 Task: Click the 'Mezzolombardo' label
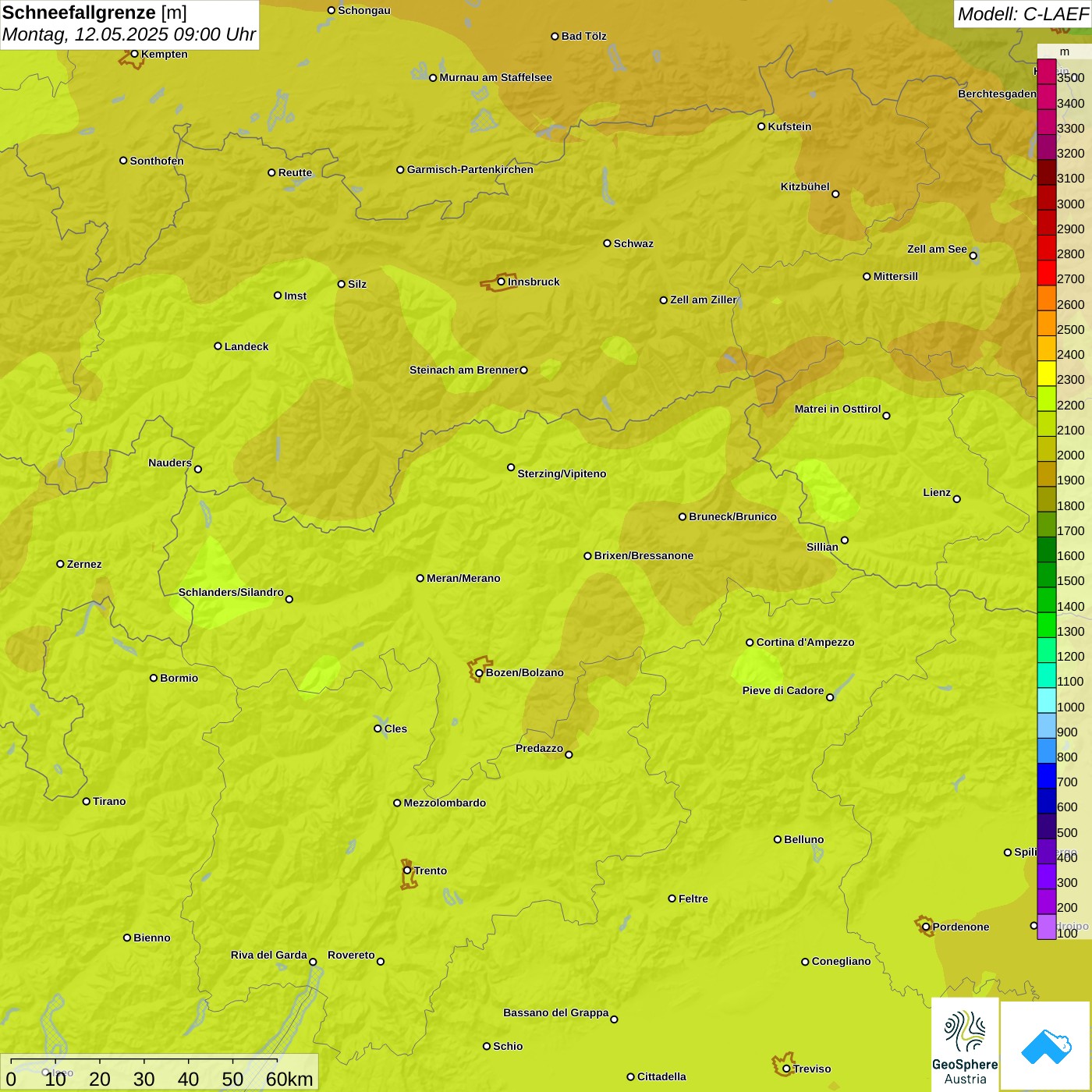(445, 803)
